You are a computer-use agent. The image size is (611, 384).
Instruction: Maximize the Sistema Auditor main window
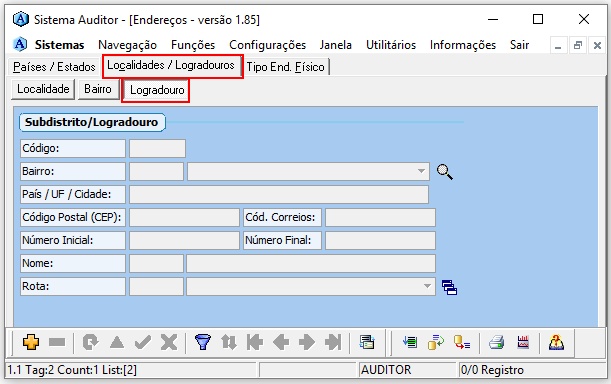538,19
